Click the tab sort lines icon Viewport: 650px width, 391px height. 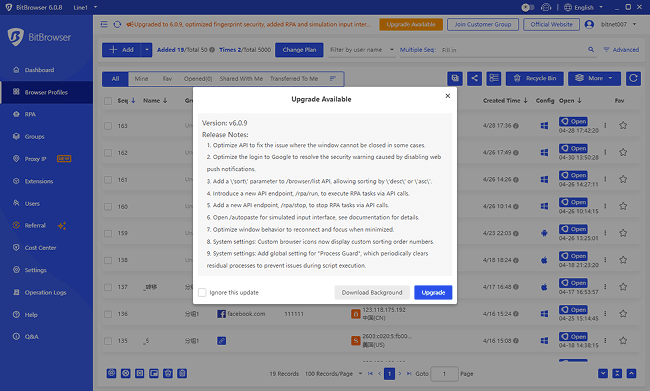point(332,79)
